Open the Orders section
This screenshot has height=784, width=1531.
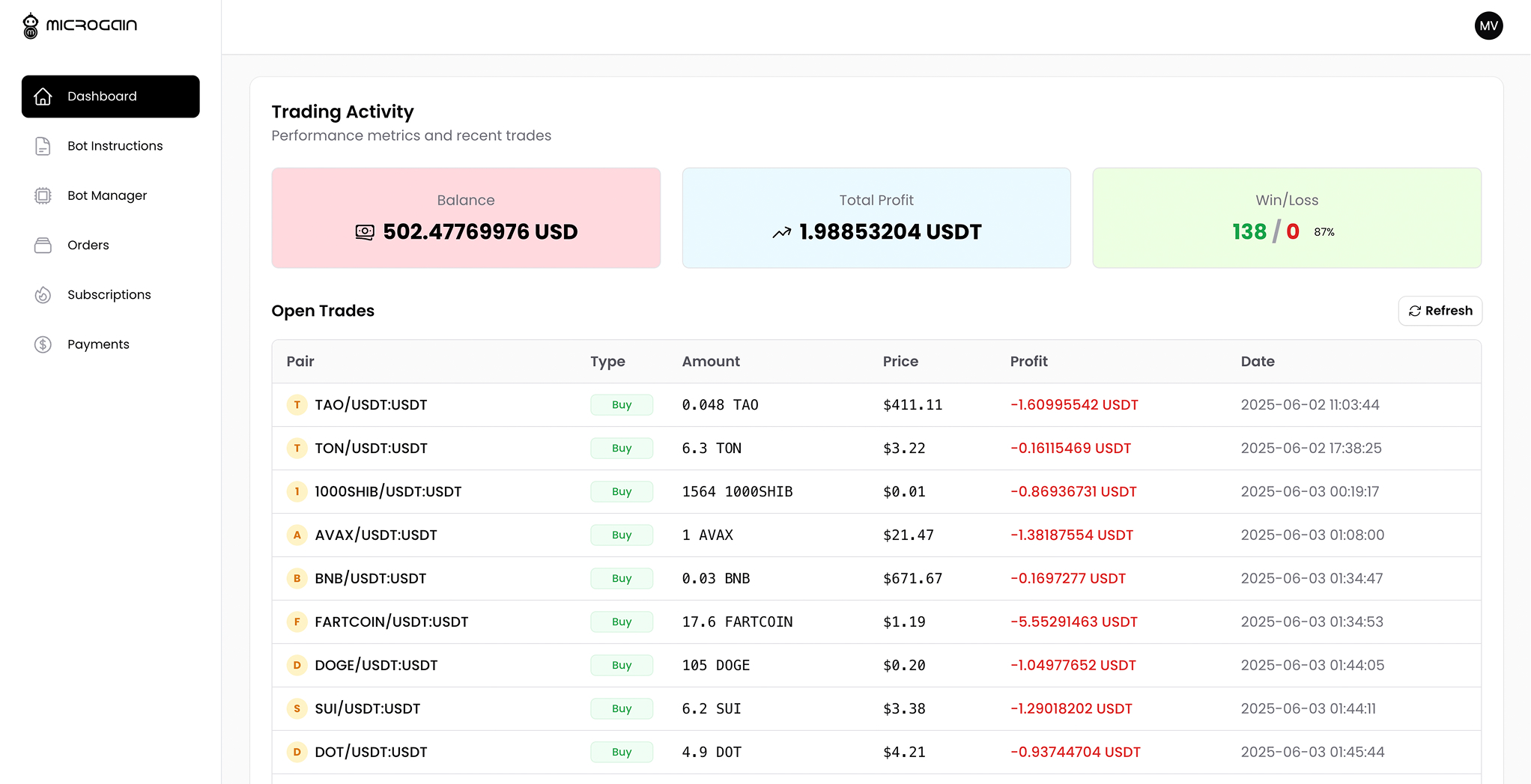point(111,245)
